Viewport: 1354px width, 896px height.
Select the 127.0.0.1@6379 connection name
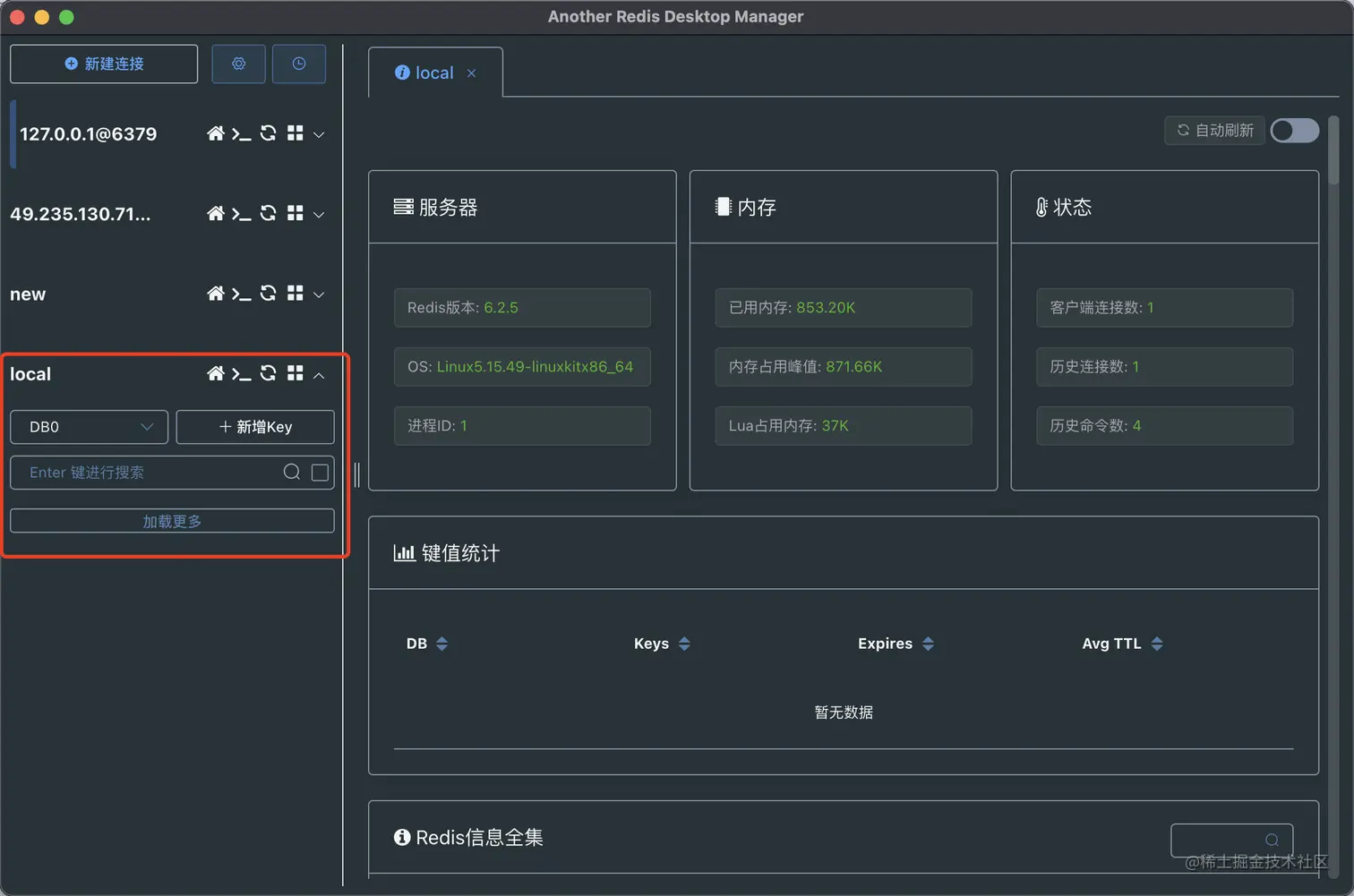[x=88, y=134]
